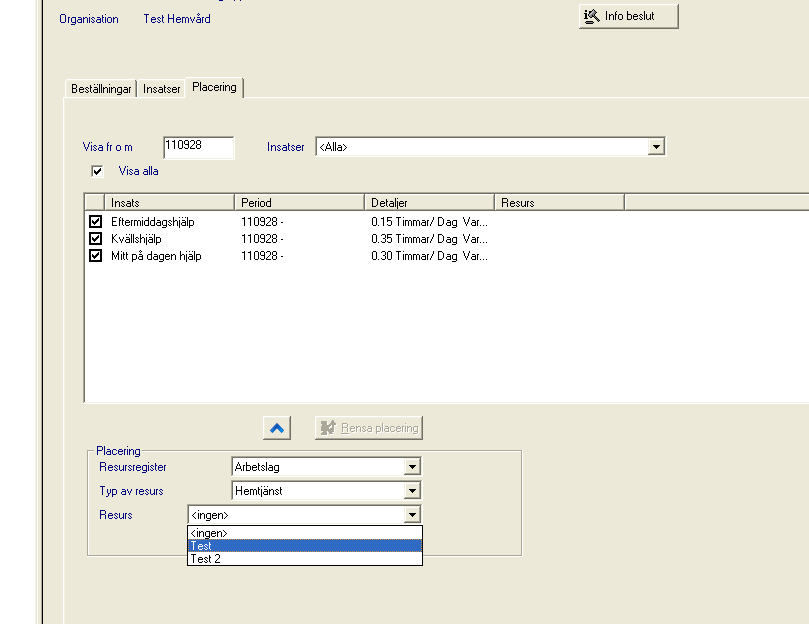Click the 0.15 Timmar/ Dag details cell
This screenshot has height=624, width=809.
(x=429, y=222)
